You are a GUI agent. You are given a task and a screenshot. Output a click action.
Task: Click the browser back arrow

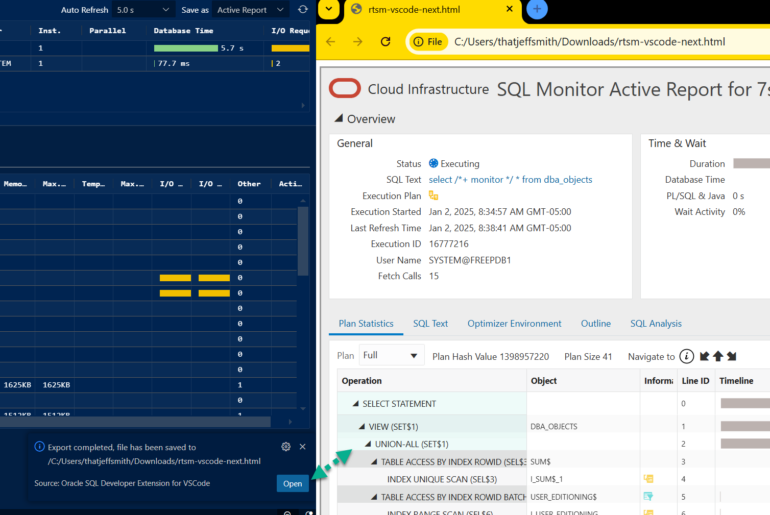[x=331, y=42]
